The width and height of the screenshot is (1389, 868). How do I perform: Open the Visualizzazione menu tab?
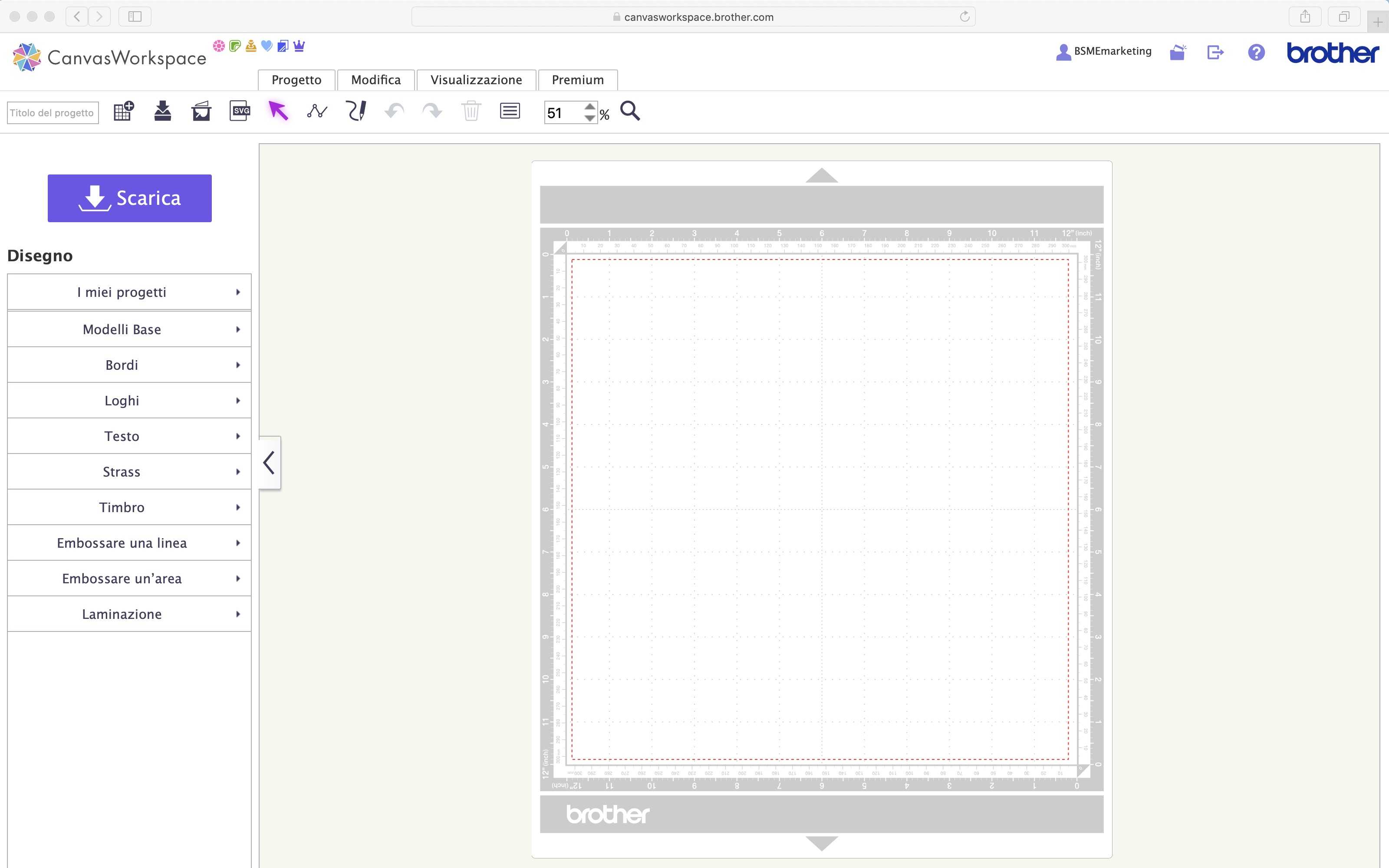(x=477, y=80)
